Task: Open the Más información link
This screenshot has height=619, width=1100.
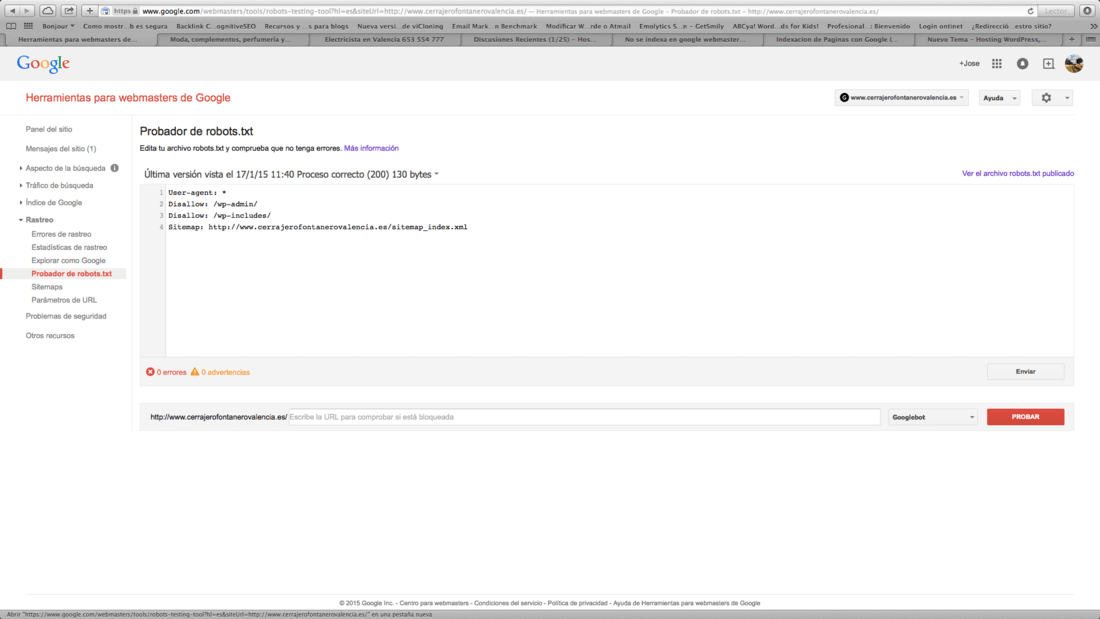Action: pyautogui.click(x=371, y=148)
